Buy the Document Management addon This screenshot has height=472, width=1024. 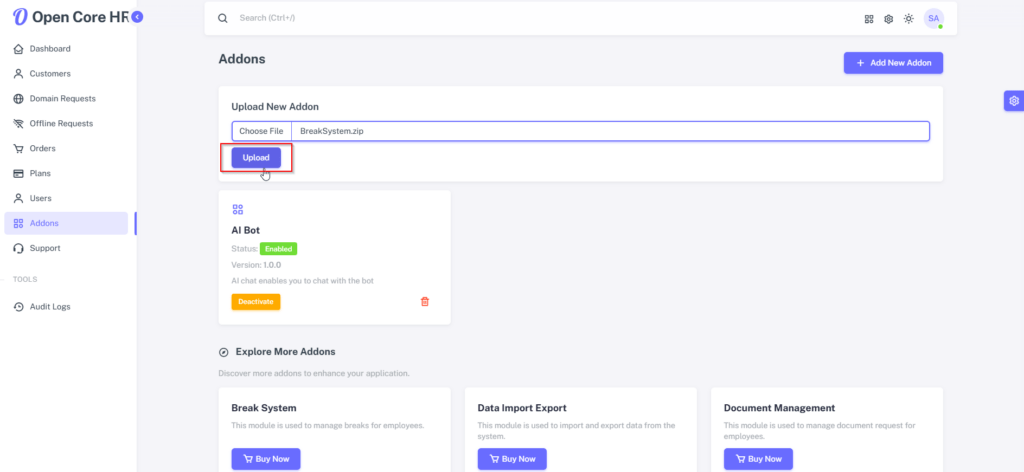(758, 459)
